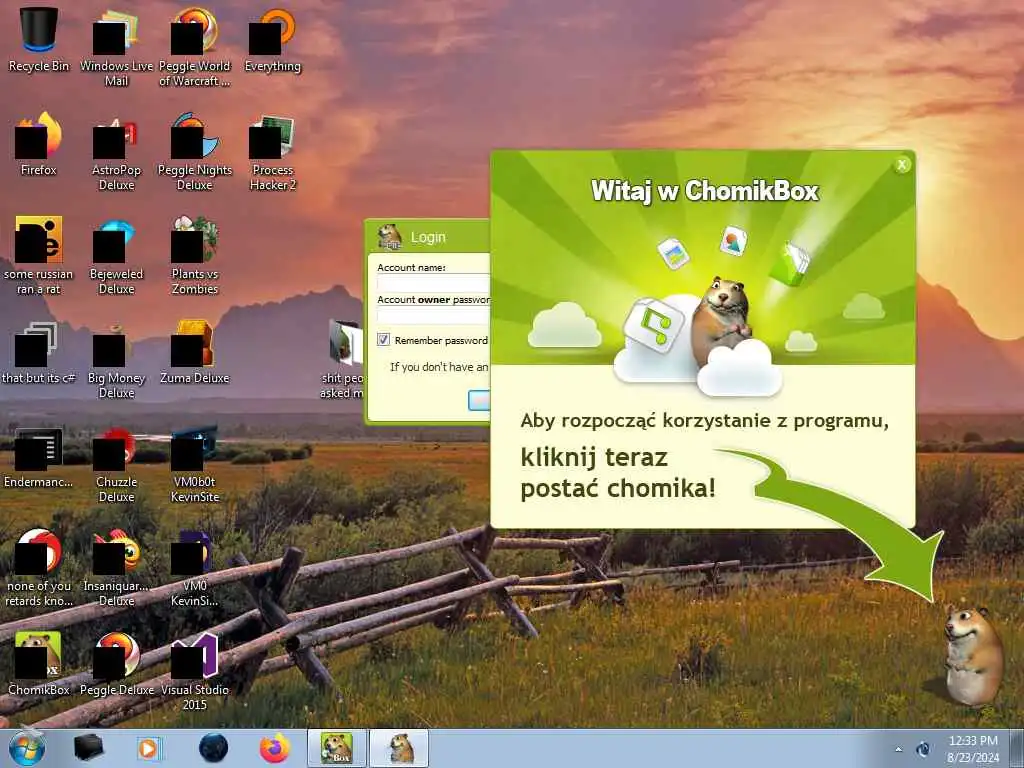Select the Chuzzle Deluxe desktop icon
This screenshot has height=768, width=1024.
116,464
